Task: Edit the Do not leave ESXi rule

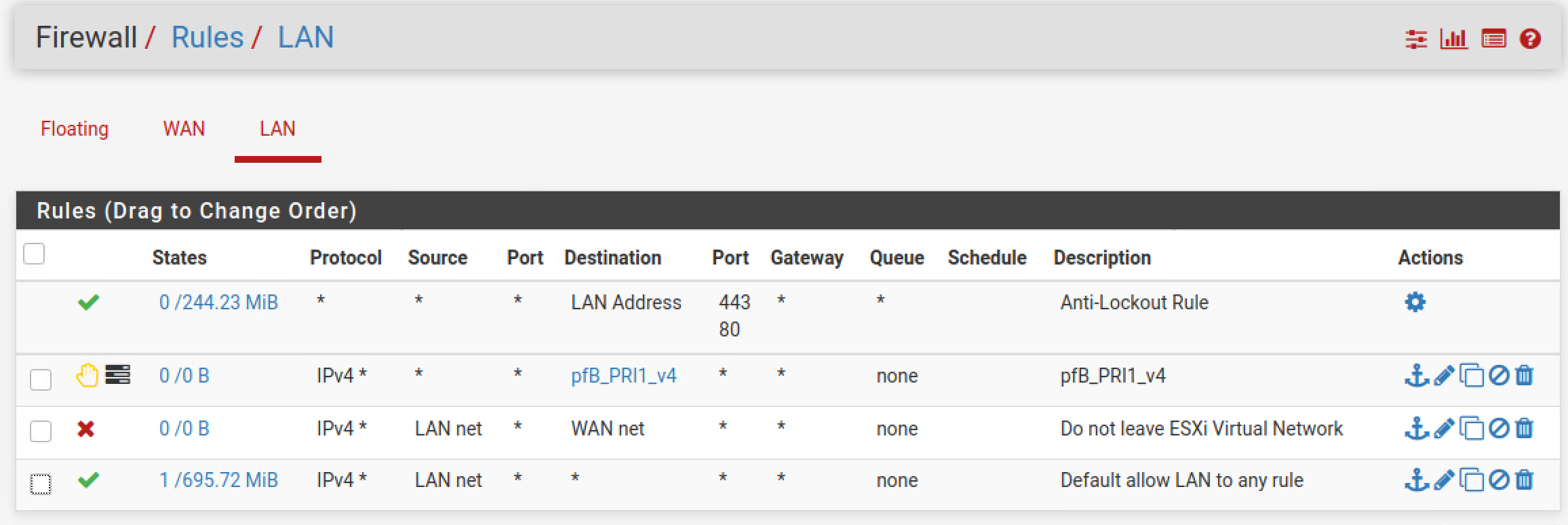Action: pyautogui.click(x=1444, y=428)
